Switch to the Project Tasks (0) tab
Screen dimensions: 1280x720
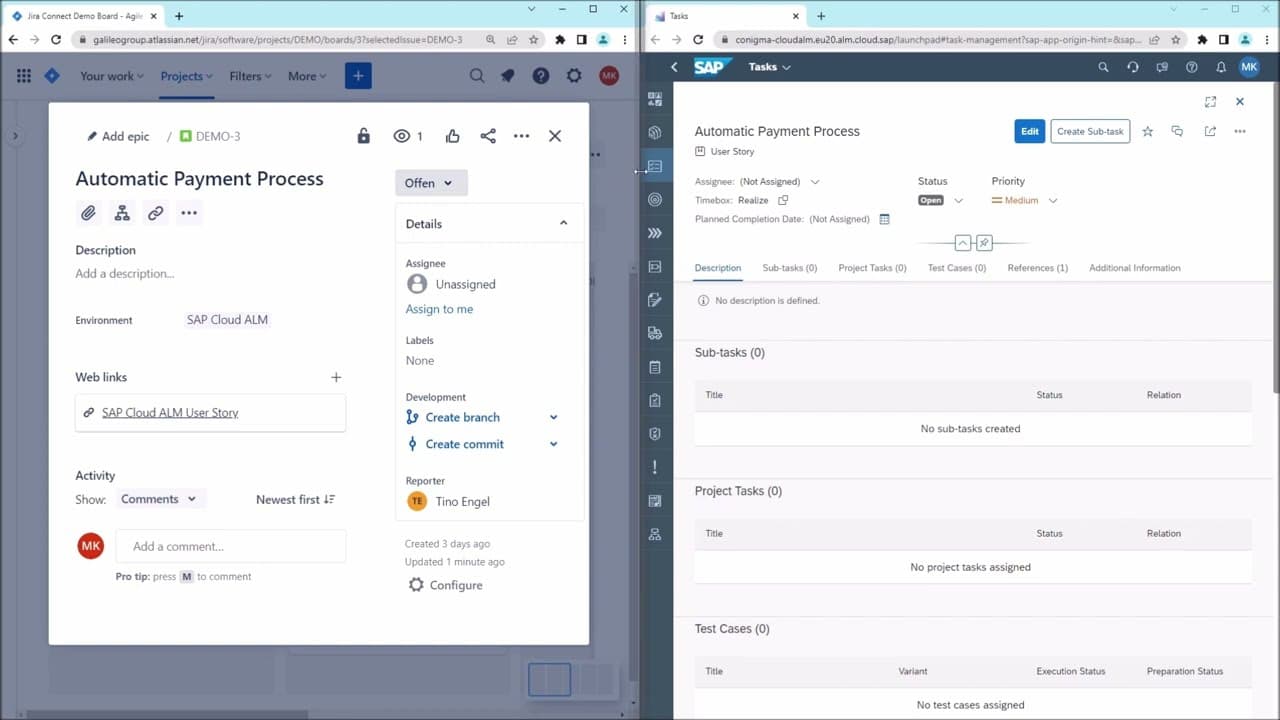coord(872,268)
